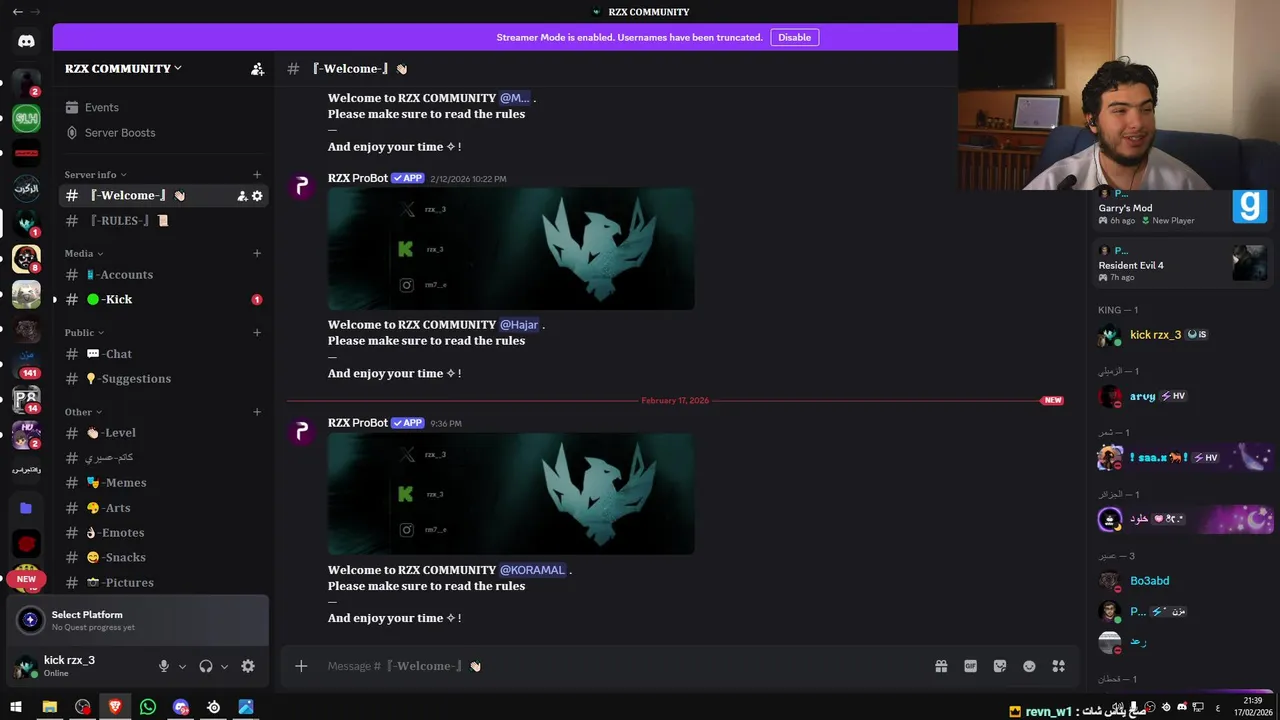This screenshot has width=1280, height=720.
Task: Open the RULES channel
Action: (164, 221)
